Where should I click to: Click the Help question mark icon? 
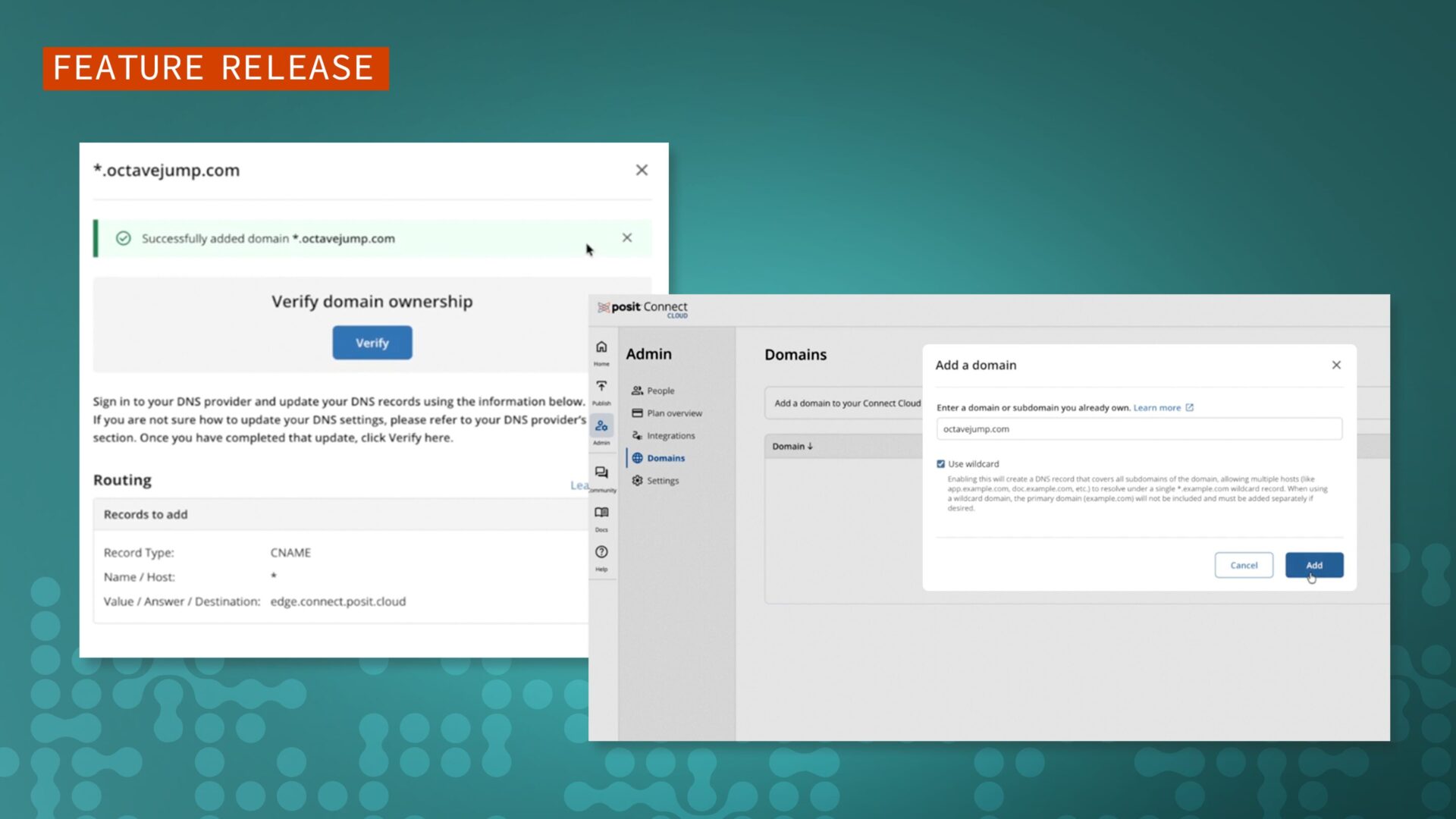(601, 553)
